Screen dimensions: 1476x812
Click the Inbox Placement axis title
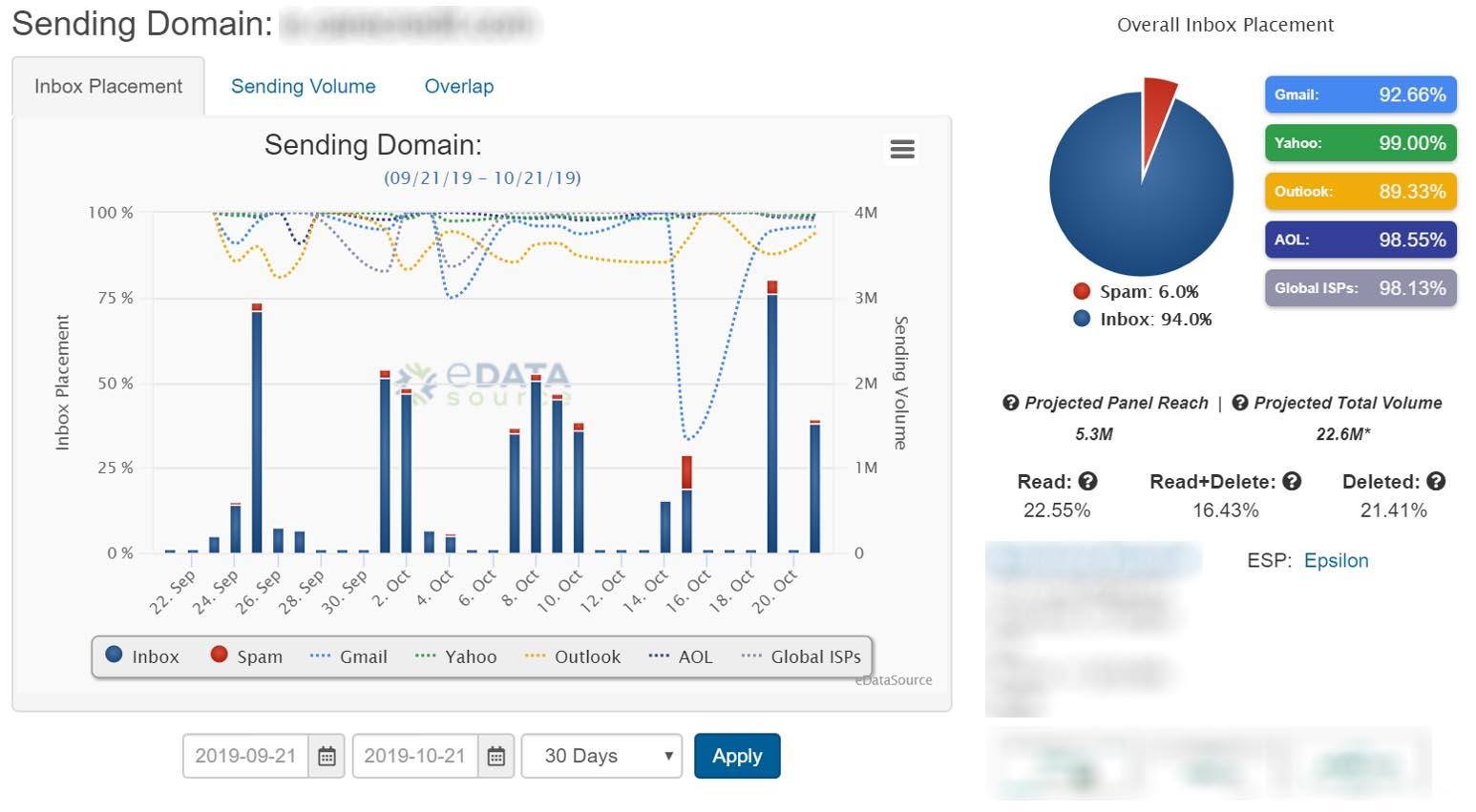[x=63, y=383]
